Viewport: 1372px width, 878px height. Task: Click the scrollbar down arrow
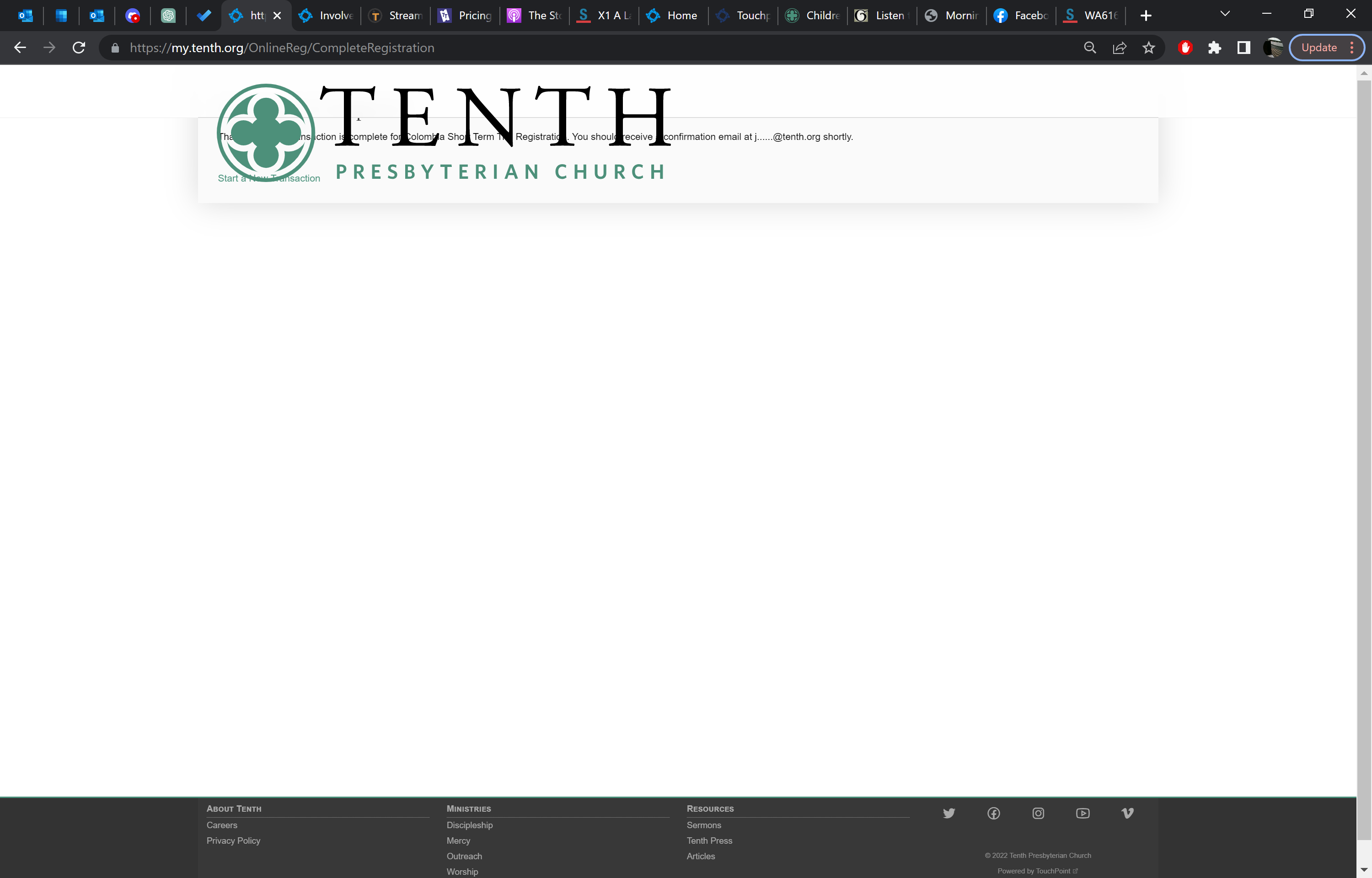click(x=1363, y=870)
